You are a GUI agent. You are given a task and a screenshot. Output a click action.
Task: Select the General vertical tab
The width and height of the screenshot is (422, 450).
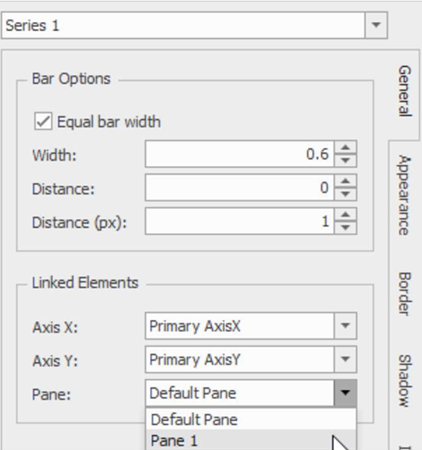pos(404,91)
